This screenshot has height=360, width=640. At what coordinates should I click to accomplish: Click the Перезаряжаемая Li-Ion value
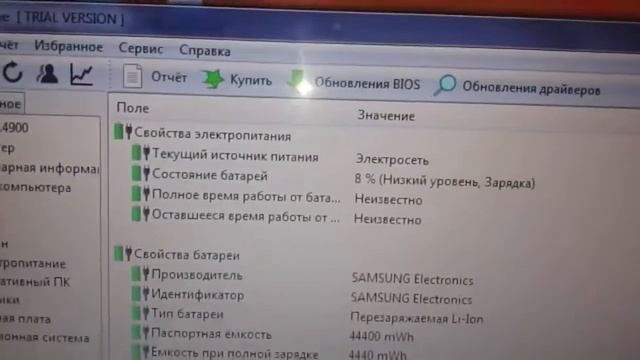click(417, 318)
